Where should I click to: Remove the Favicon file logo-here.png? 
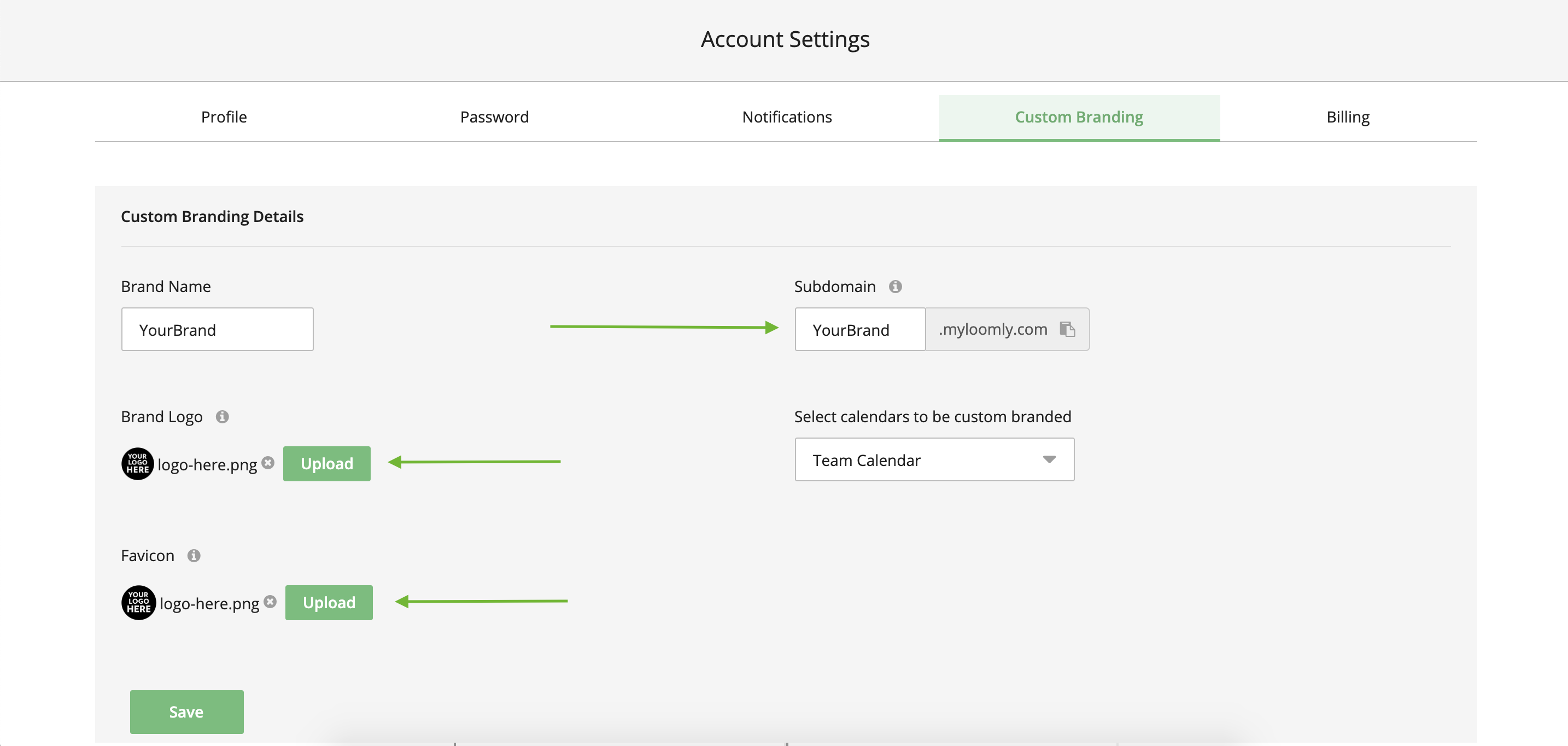point(270,602)
